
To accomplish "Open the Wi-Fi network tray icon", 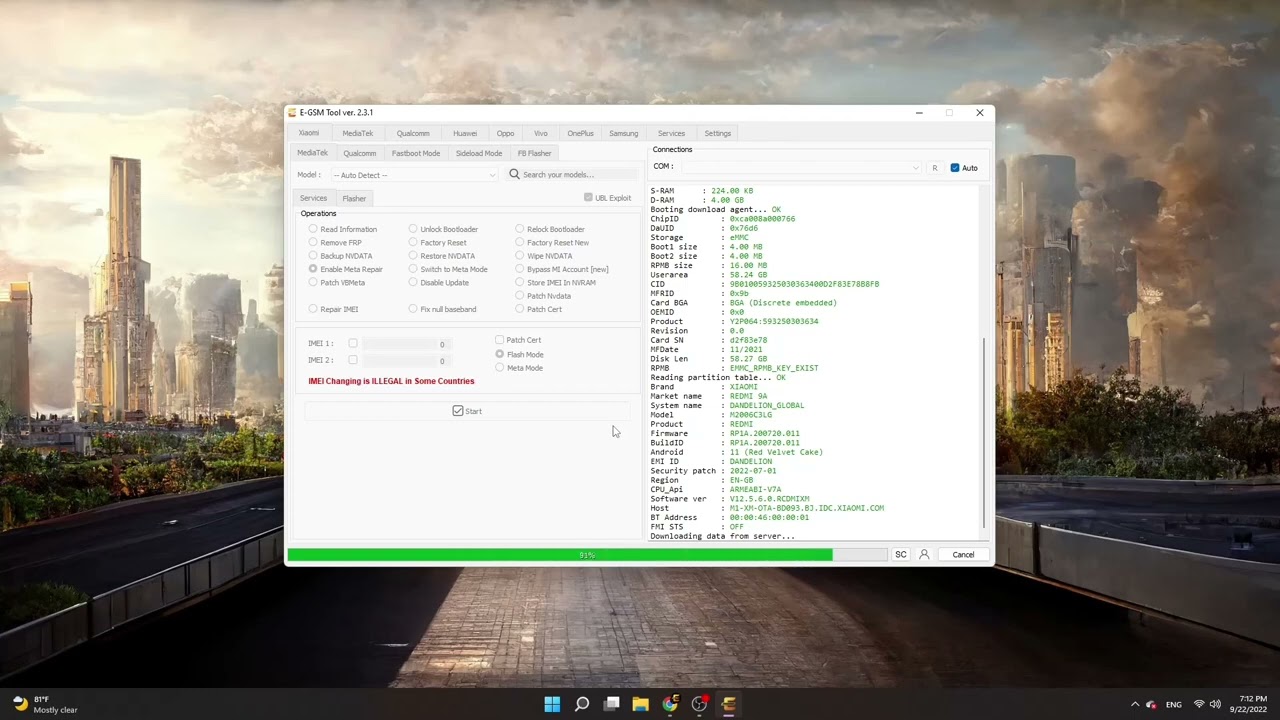I will 1199,704.
